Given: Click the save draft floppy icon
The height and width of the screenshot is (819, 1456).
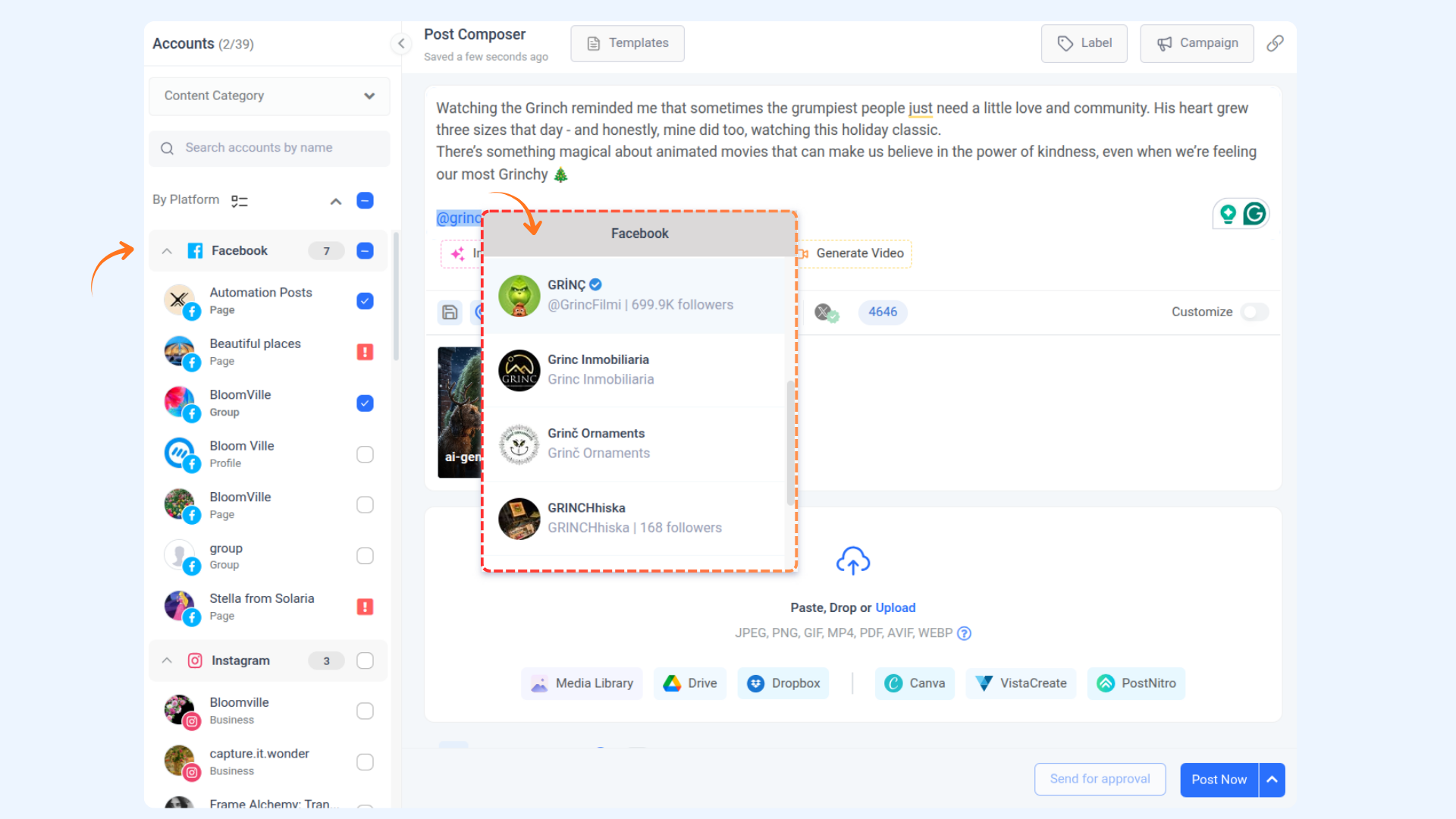Looking at the screenshot, I should pyautogui.click(x=450, y=312).
